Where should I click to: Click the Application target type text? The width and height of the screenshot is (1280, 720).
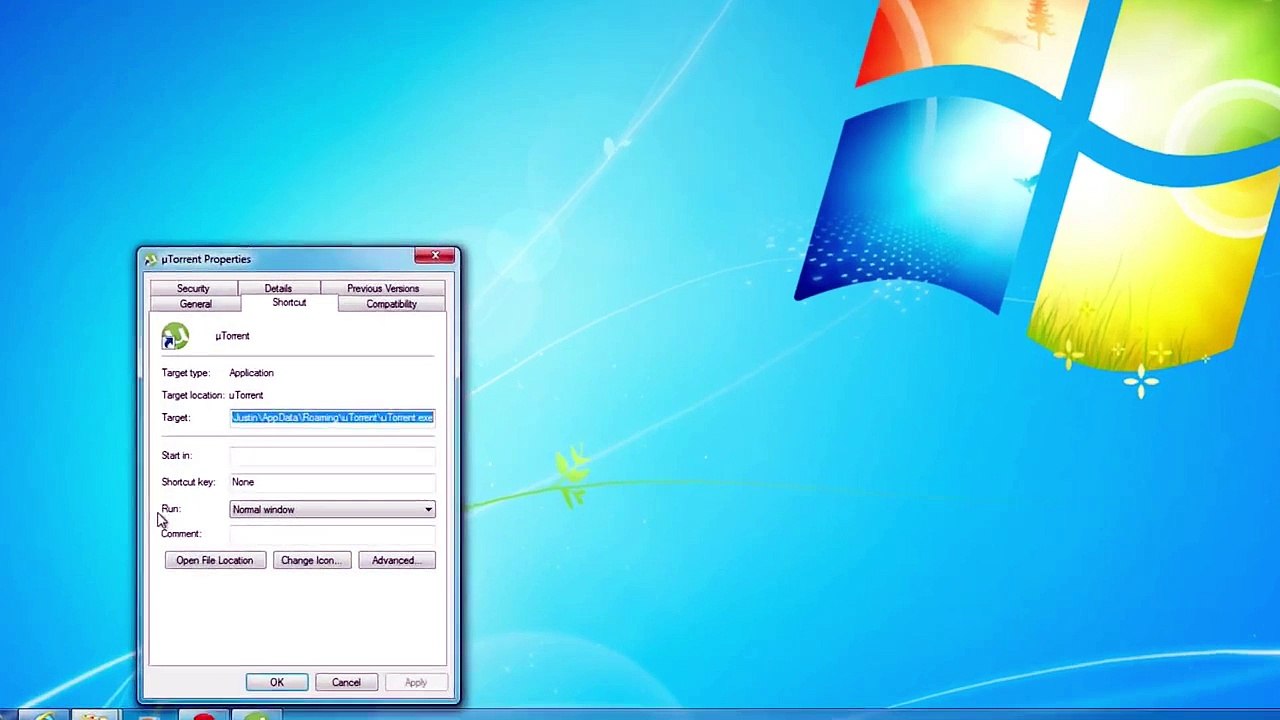click(x=251, y=373)
